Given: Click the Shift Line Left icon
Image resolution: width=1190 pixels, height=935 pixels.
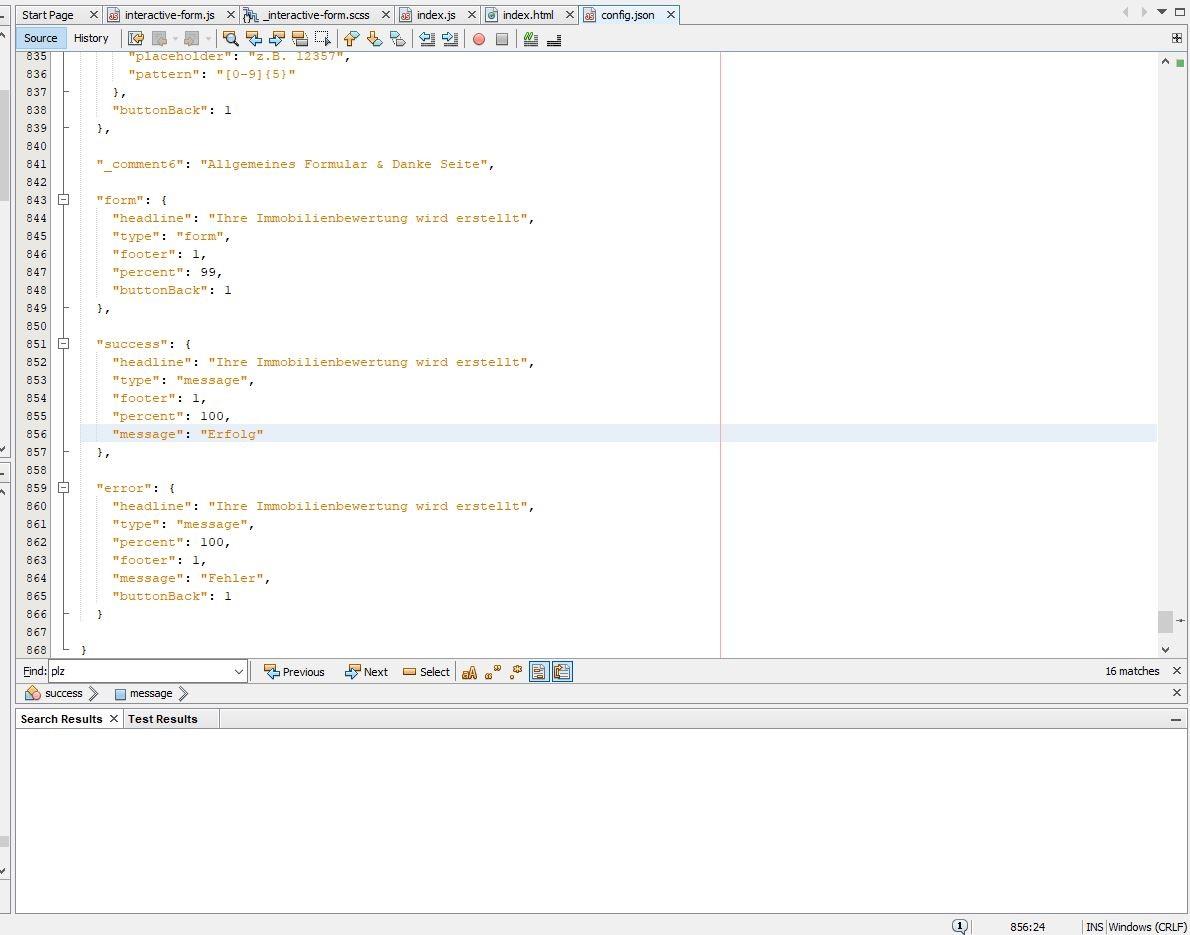Looking at the screenshot, I should click(427, 39).
